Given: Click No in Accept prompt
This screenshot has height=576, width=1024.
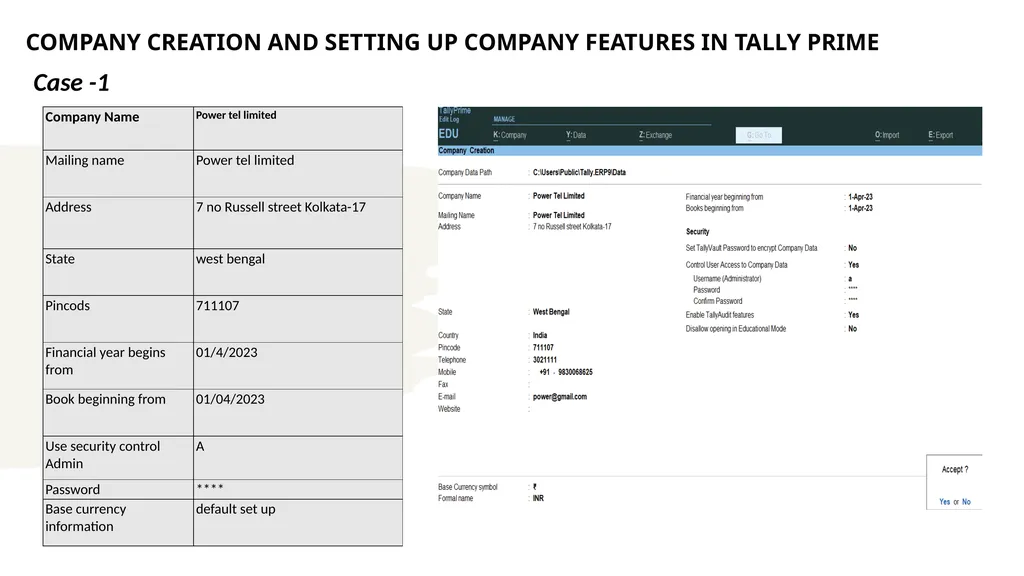Looking at the screenshot, I should point(966,502).
